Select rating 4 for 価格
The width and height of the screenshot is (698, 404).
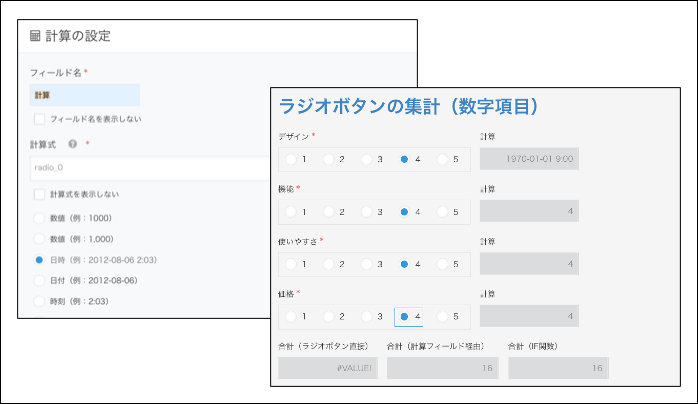click(404, 316)
